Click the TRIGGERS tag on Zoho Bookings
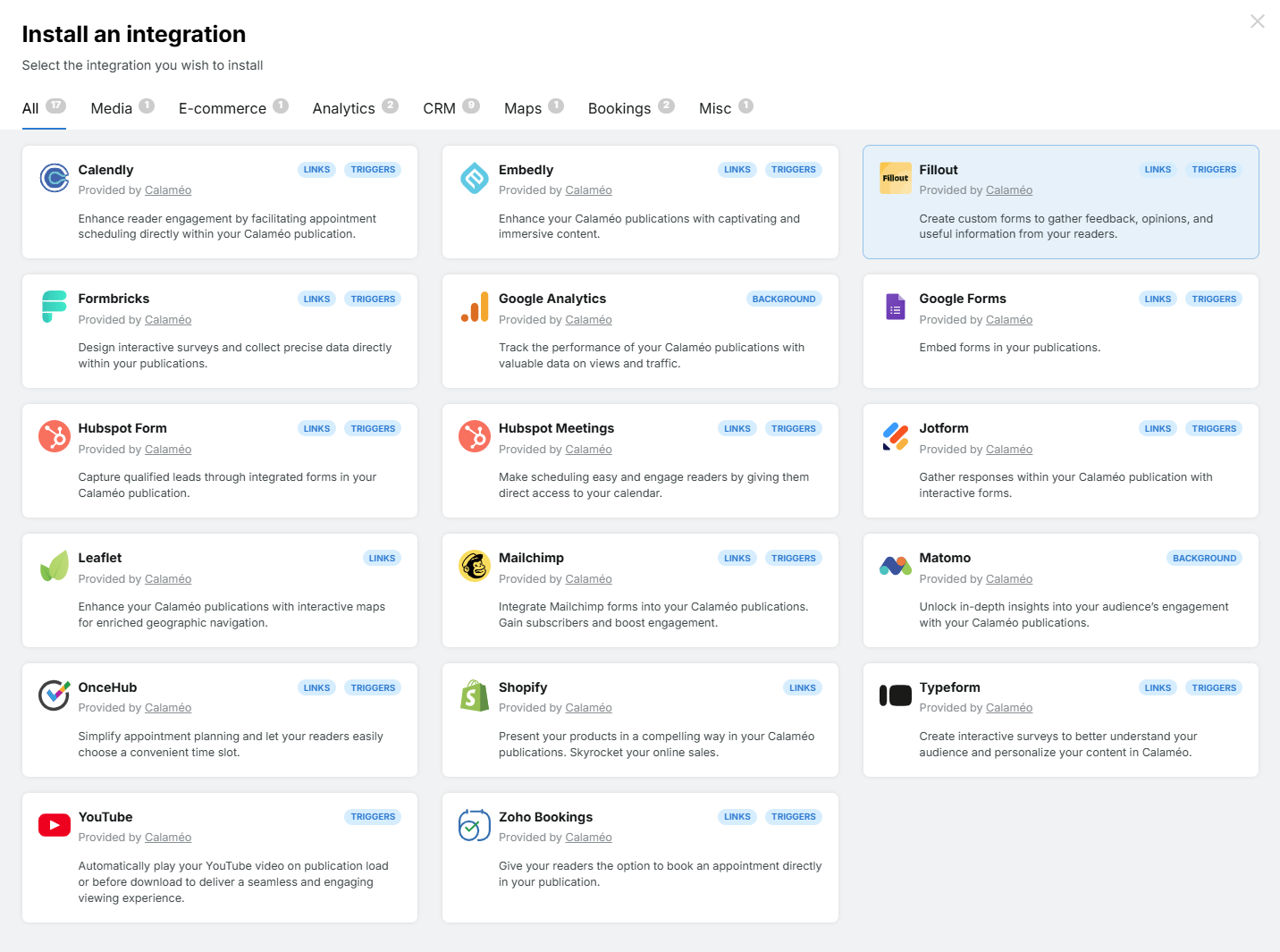 click(x=794, y=817)
